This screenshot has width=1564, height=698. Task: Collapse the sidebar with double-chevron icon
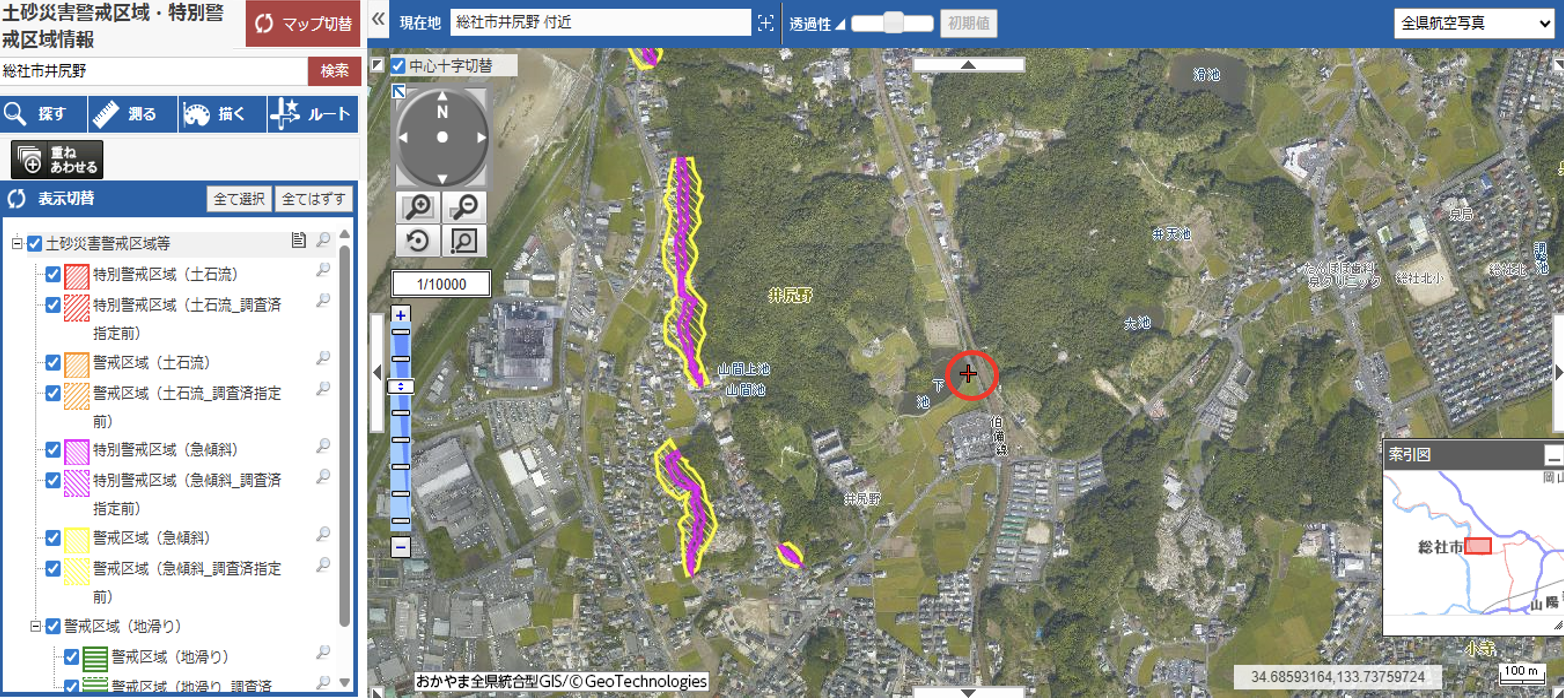click(x=379, y=20)
